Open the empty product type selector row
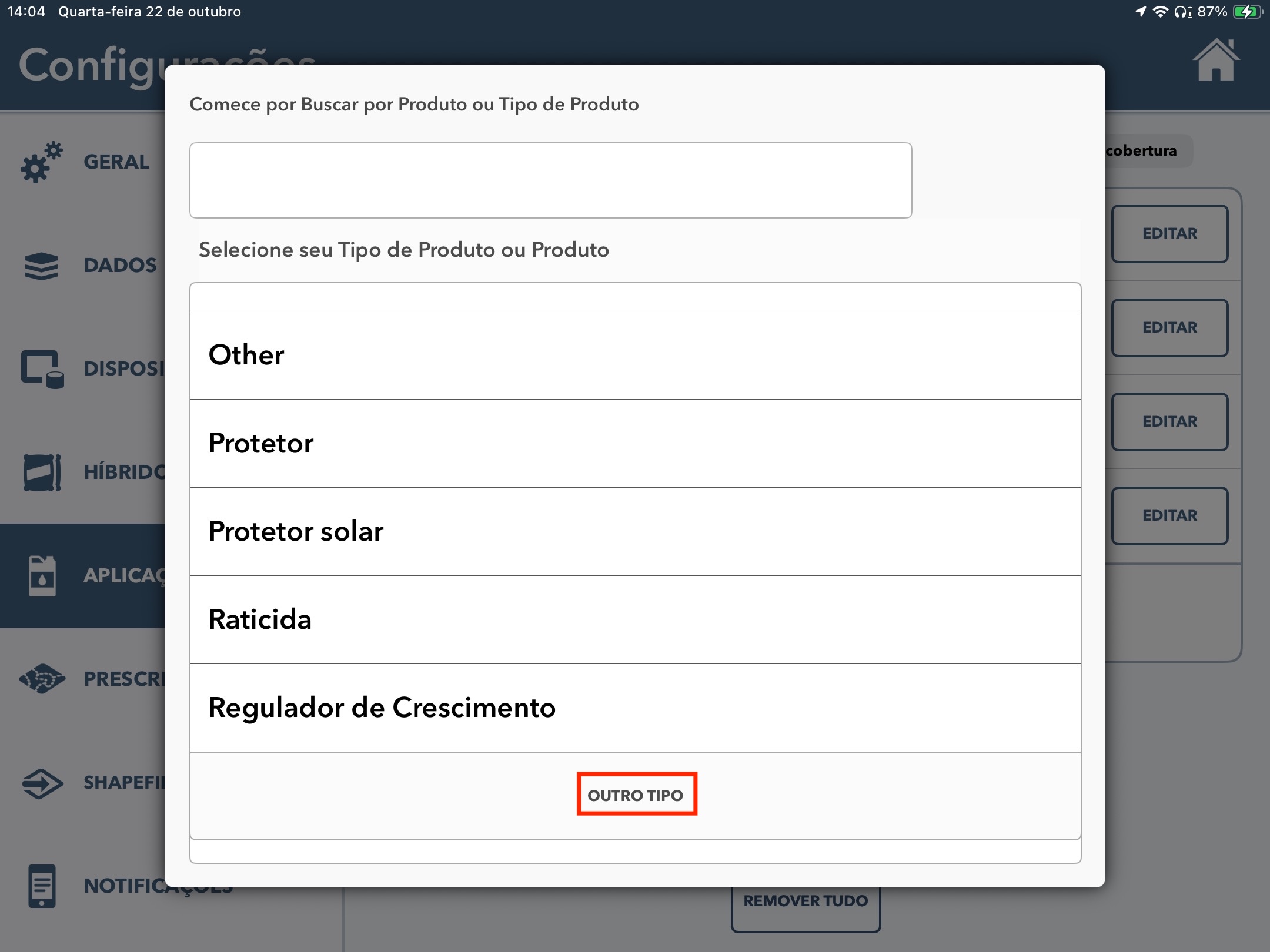The width and height of the screenshot is (1270, 952). point(635,297)
